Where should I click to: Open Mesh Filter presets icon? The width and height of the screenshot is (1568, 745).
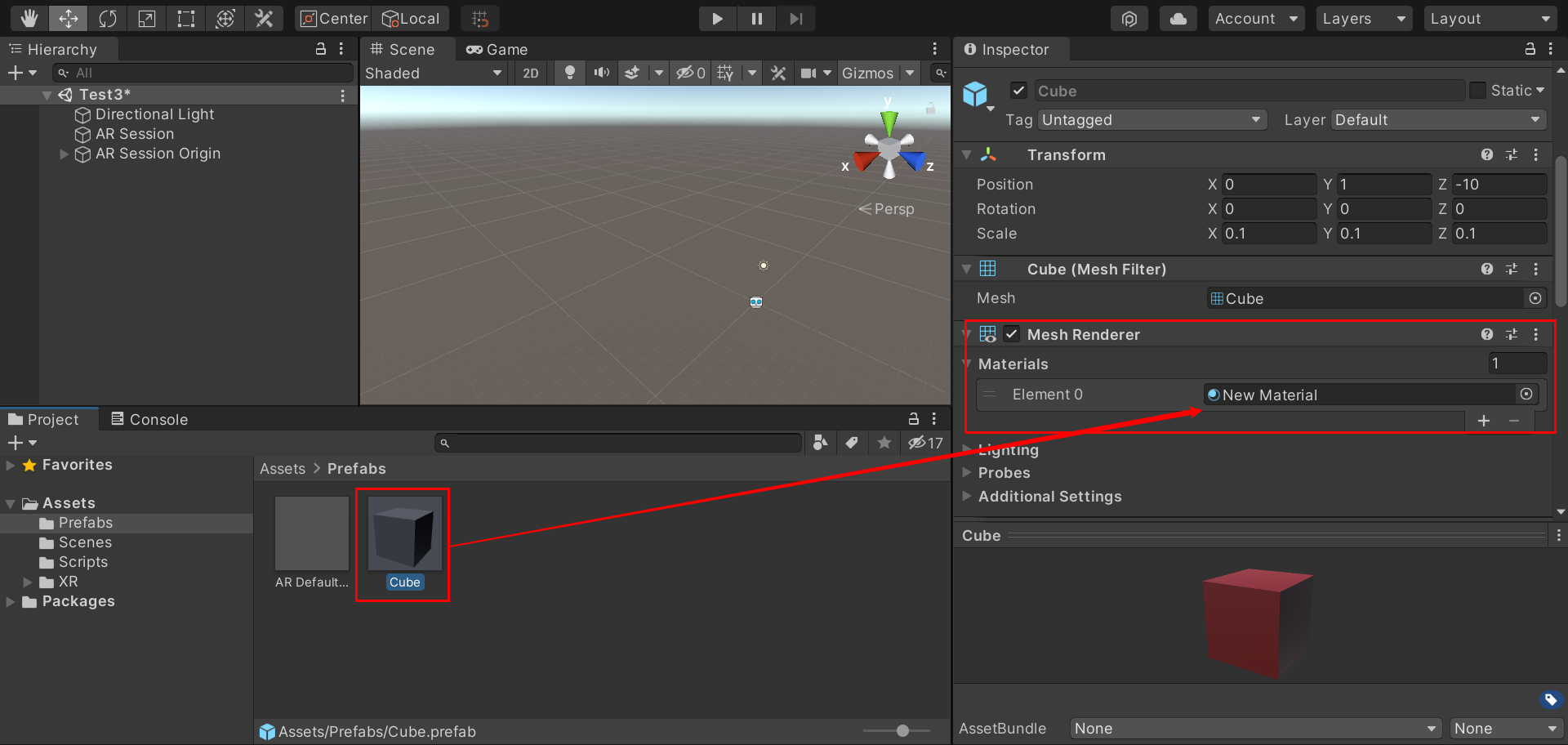tap(1512, 269)
